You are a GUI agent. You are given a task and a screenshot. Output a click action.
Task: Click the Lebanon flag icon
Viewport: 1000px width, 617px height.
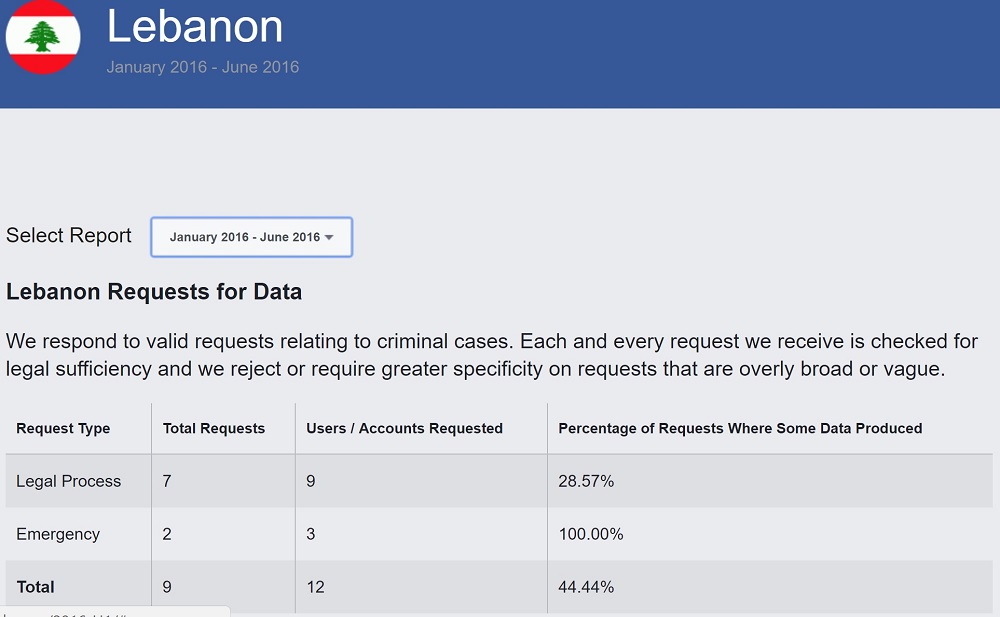tap(42, 37)
